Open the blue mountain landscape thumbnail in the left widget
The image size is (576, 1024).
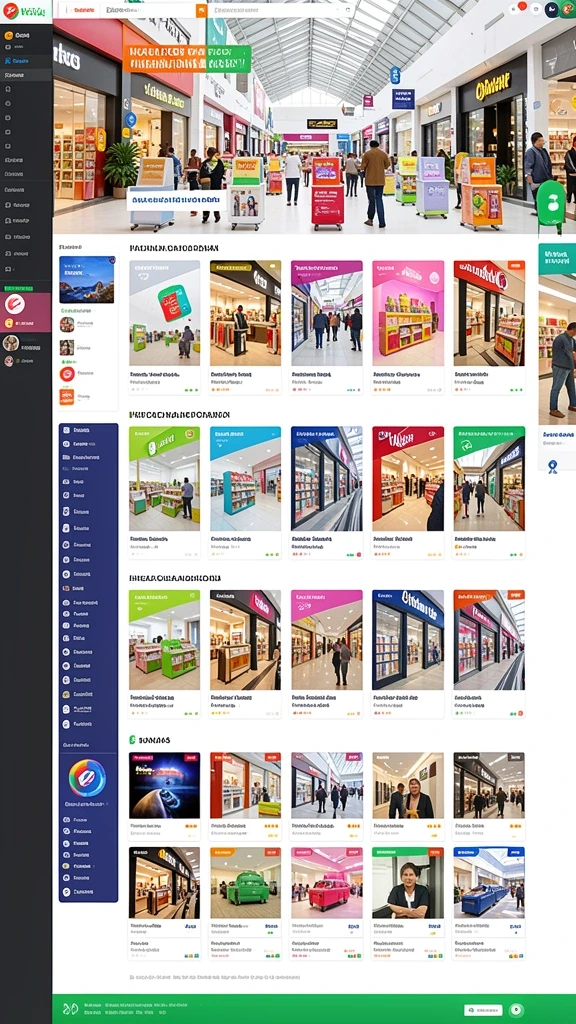[x=87, y=280]
